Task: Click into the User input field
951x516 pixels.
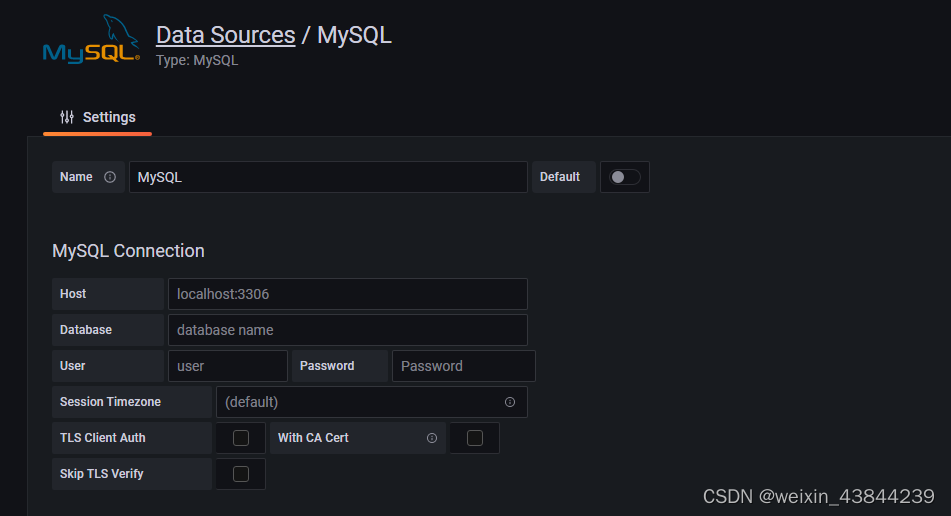Action: [x=227, y=366]
